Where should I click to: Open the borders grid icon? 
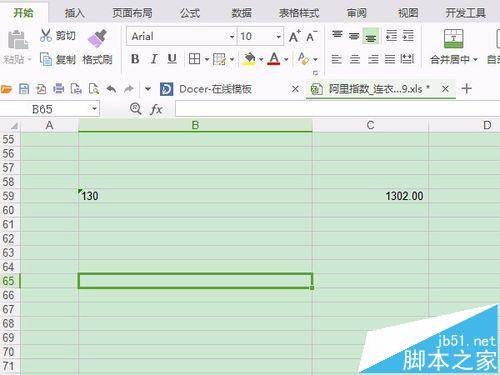[194, 59]
